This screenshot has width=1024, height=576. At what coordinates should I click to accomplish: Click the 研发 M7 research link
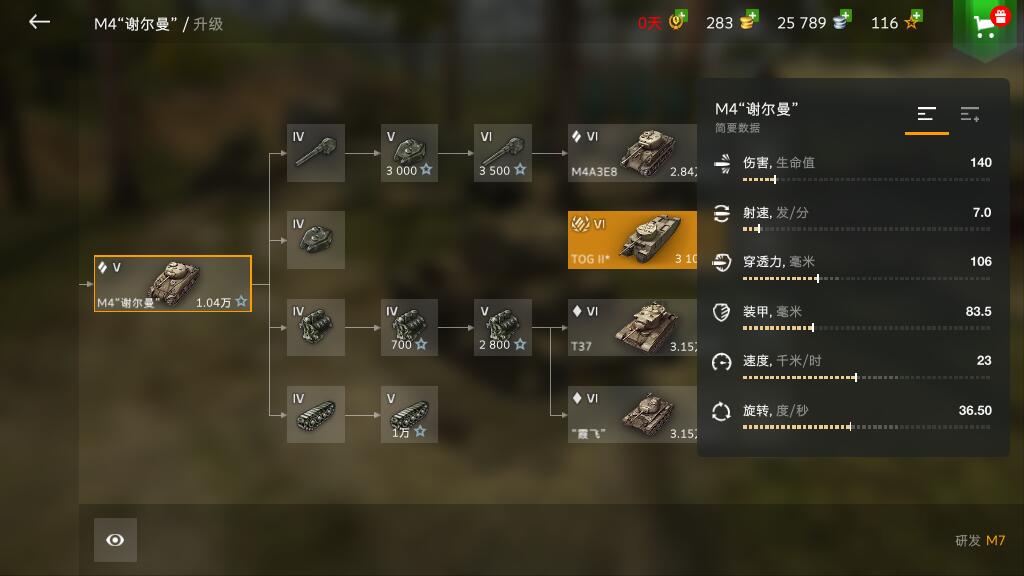pos(980,540)
